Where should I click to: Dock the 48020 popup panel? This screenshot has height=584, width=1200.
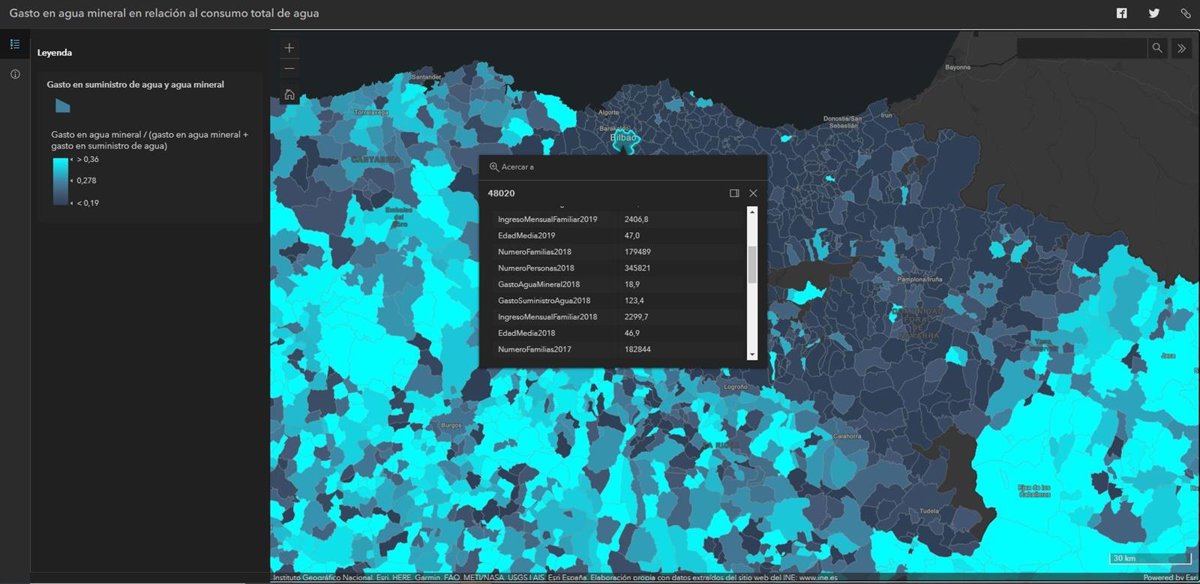click(734, 193)
